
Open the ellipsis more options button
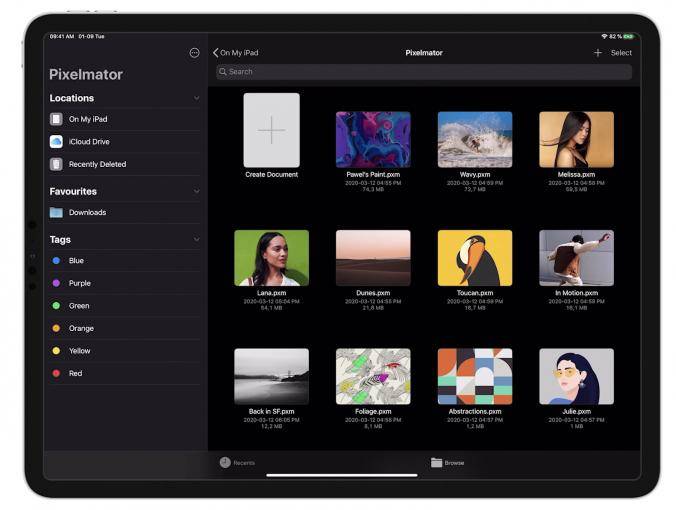[x=194, y=53]
